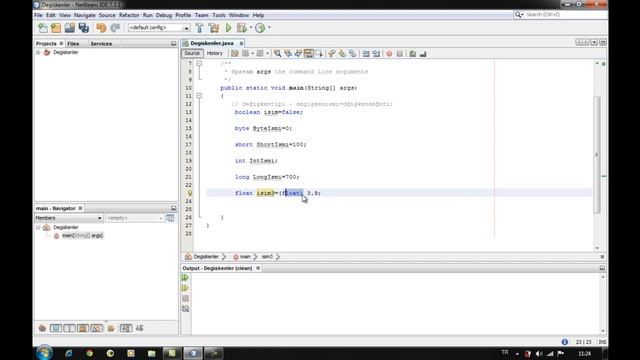Click the Toggle Highlight Search editor icon
Image resolution: width=640 pixels, height=360 pixels.
click(x=309, y=53)
